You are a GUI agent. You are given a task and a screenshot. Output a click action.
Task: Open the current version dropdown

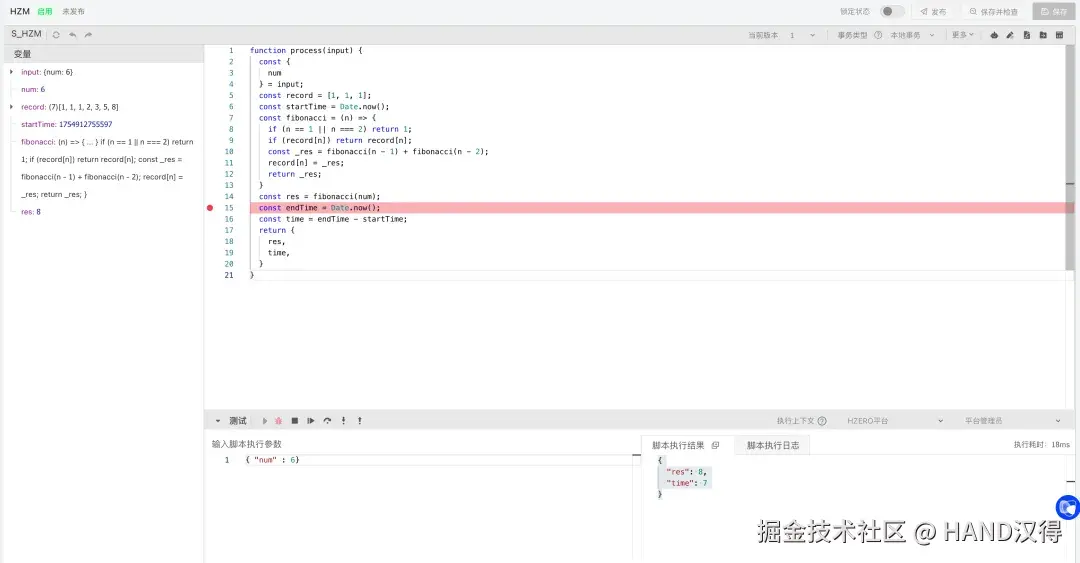point(803,35)
